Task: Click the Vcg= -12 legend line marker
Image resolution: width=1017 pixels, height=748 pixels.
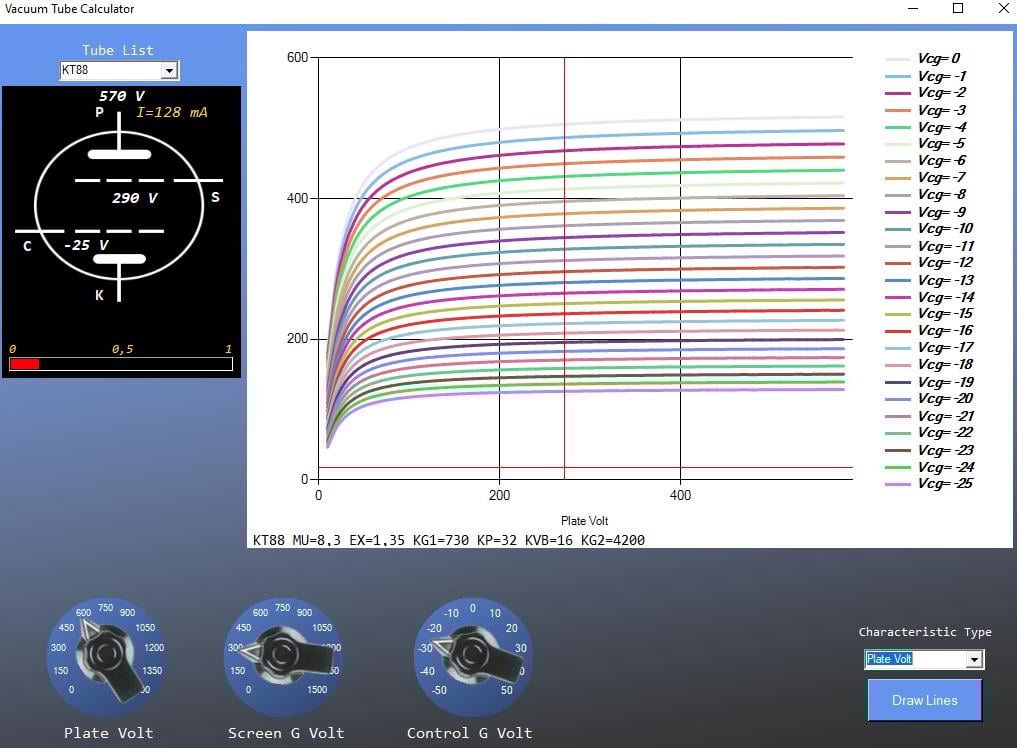Action: (x=897, y=264)
